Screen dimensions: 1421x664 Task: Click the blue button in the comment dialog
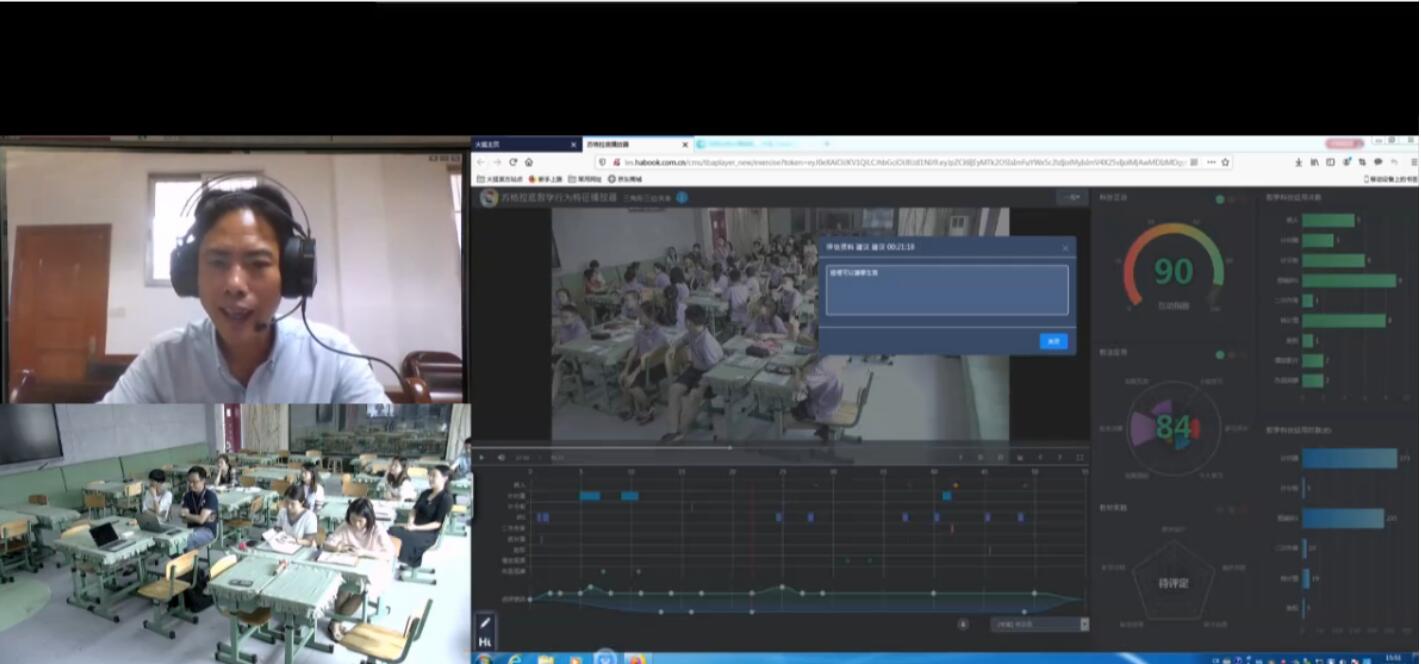pyautogui.click(x=1053, y=341)
